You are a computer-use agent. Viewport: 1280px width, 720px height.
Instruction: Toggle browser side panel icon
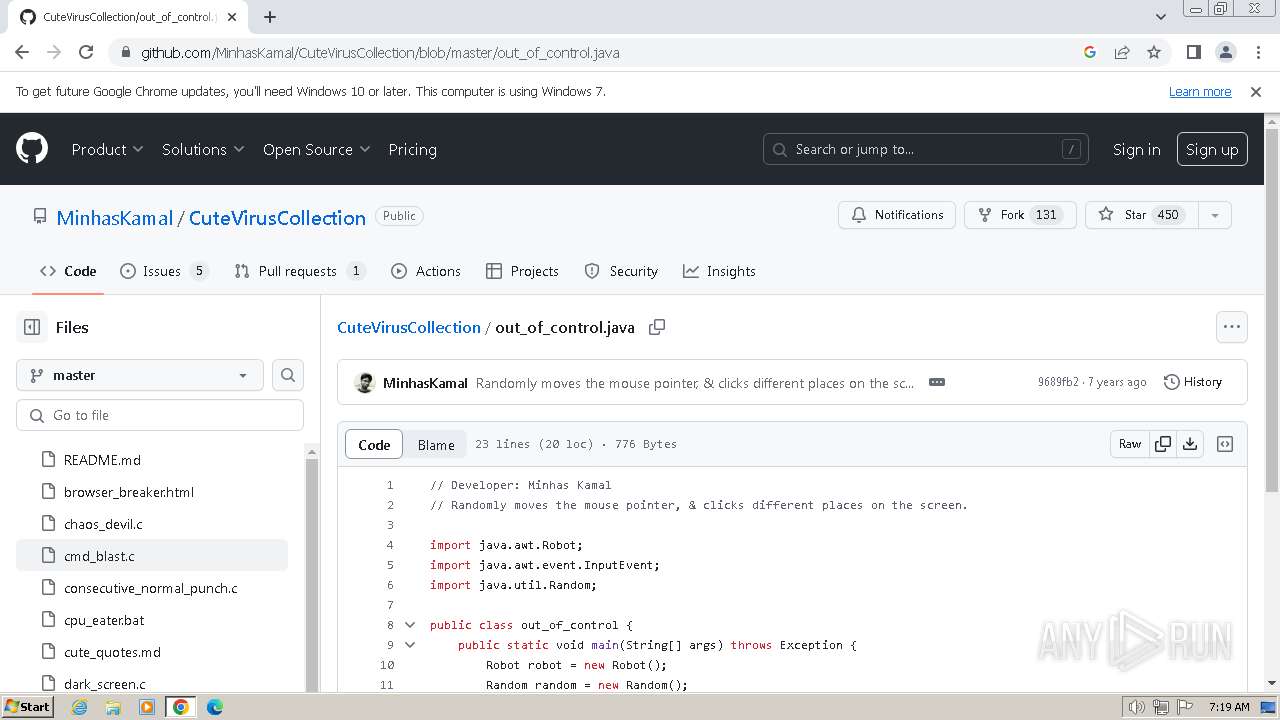1193,52
